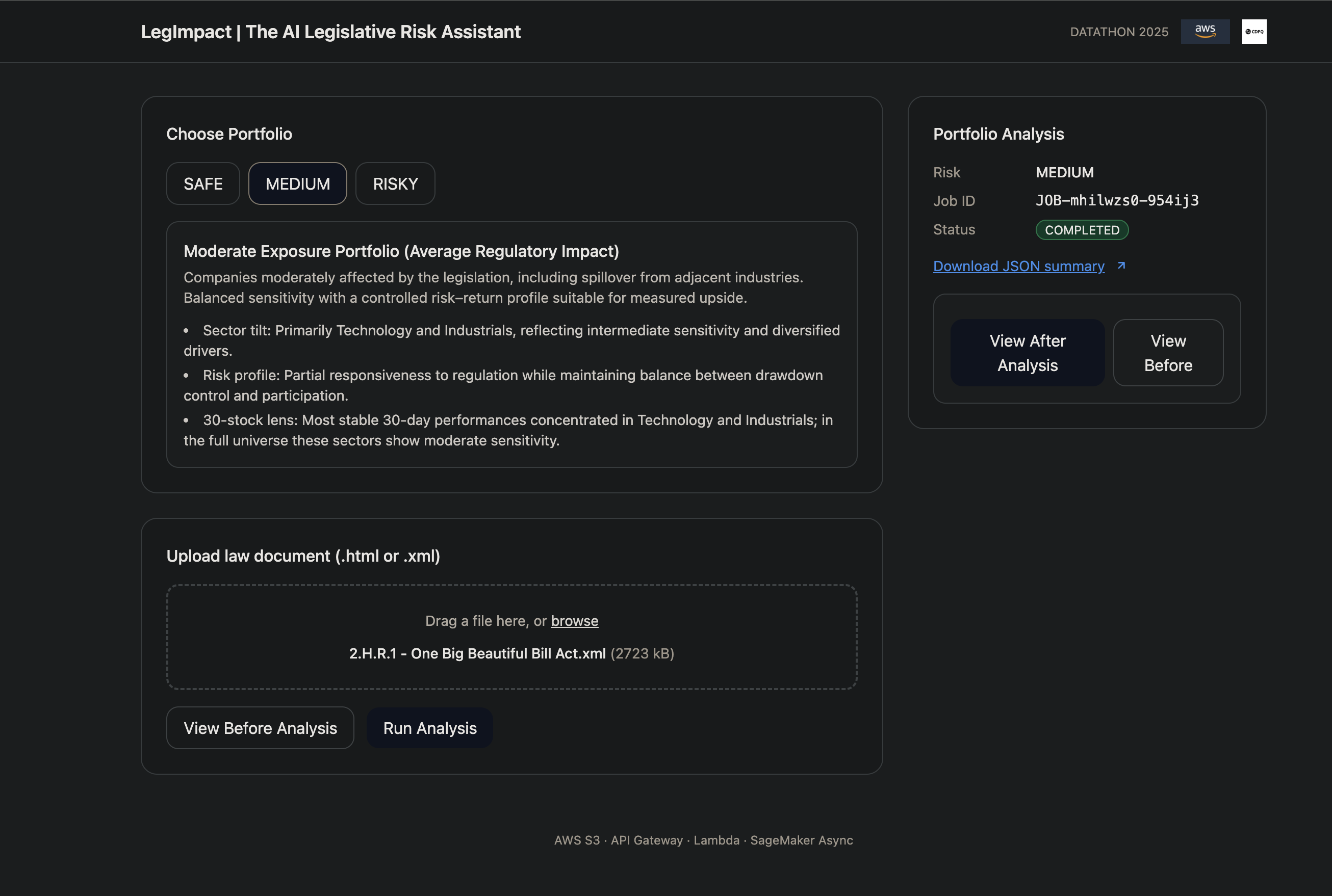Click View Before Analysis button
The image size is (1332, 896).
pyautogui.click(x=260, y=728)
